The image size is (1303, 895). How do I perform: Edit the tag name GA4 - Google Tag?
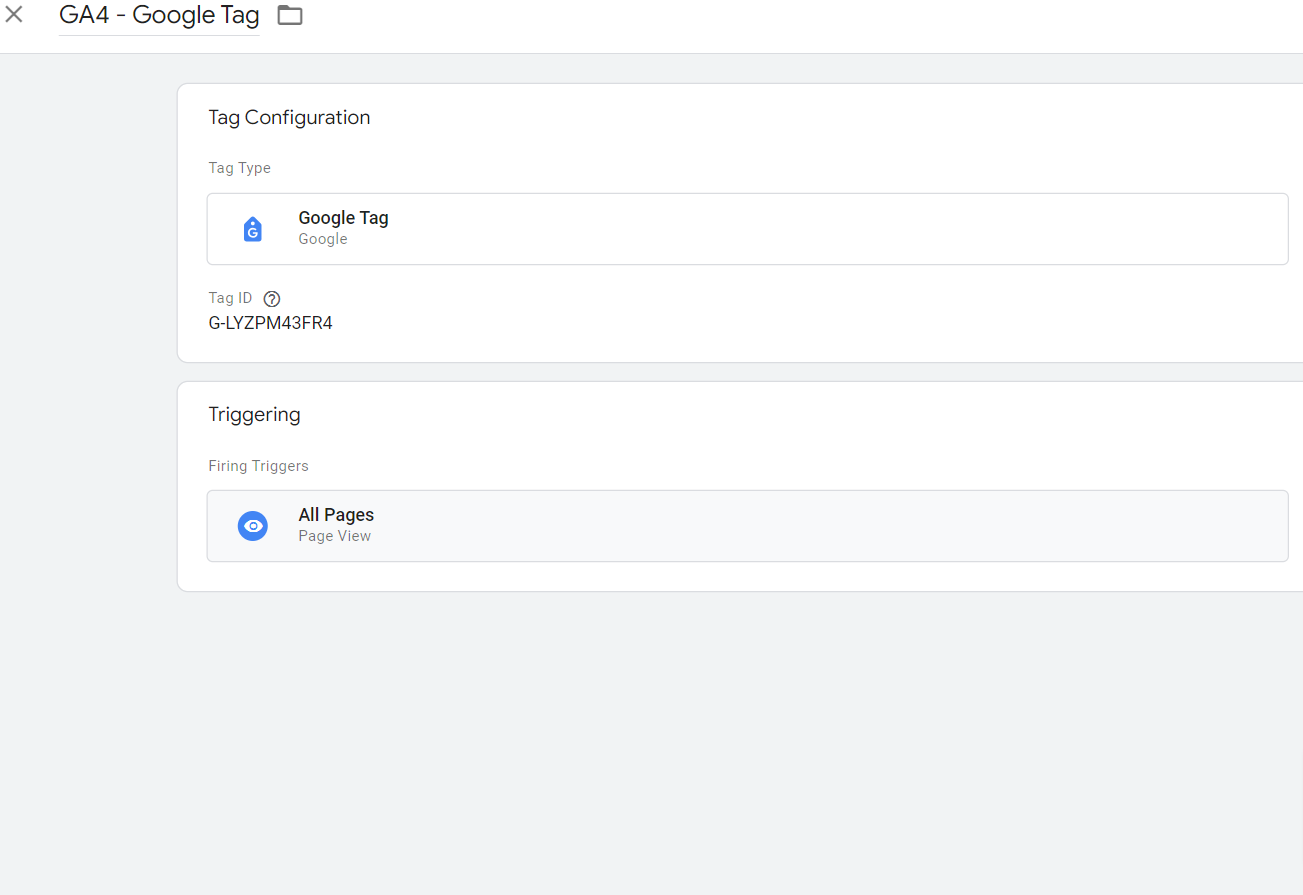tap(159, 16)
